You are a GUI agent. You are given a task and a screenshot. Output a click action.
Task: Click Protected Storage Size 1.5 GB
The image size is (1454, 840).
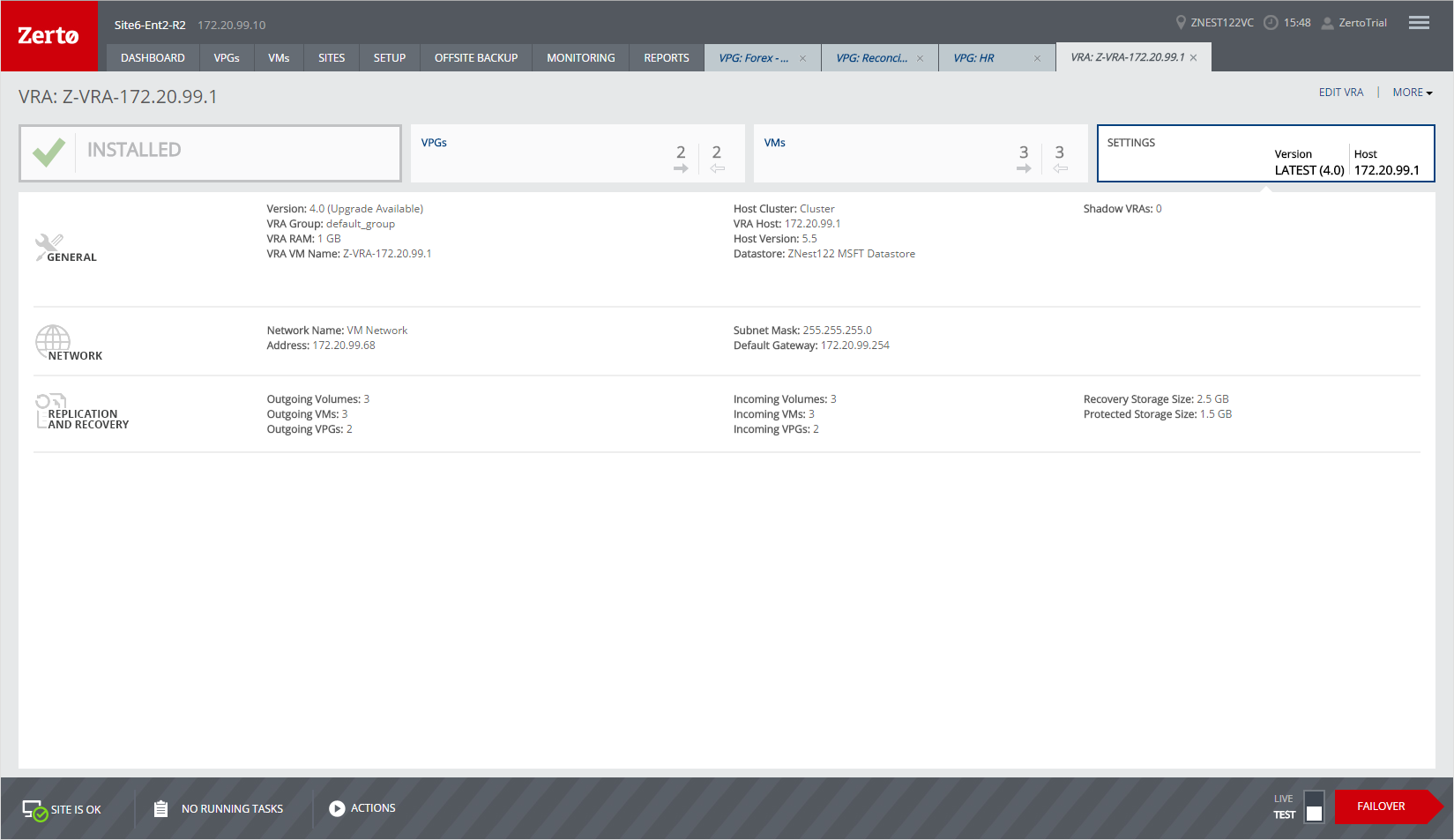pyautogui.click(x=1158, y=414)
